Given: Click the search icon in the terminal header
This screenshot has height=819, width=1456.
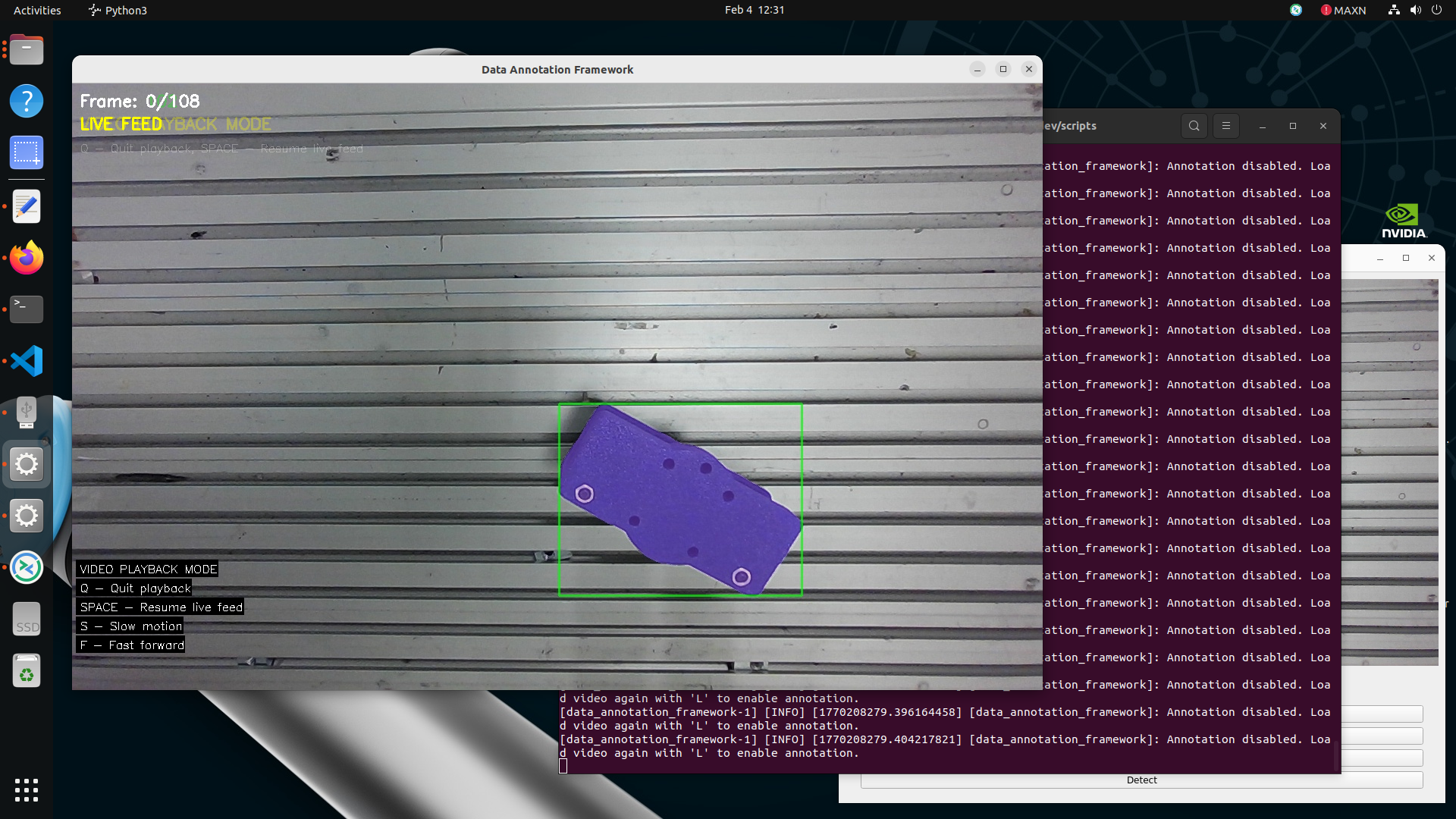Looking at the screenshot, I should click(1194, 126).
